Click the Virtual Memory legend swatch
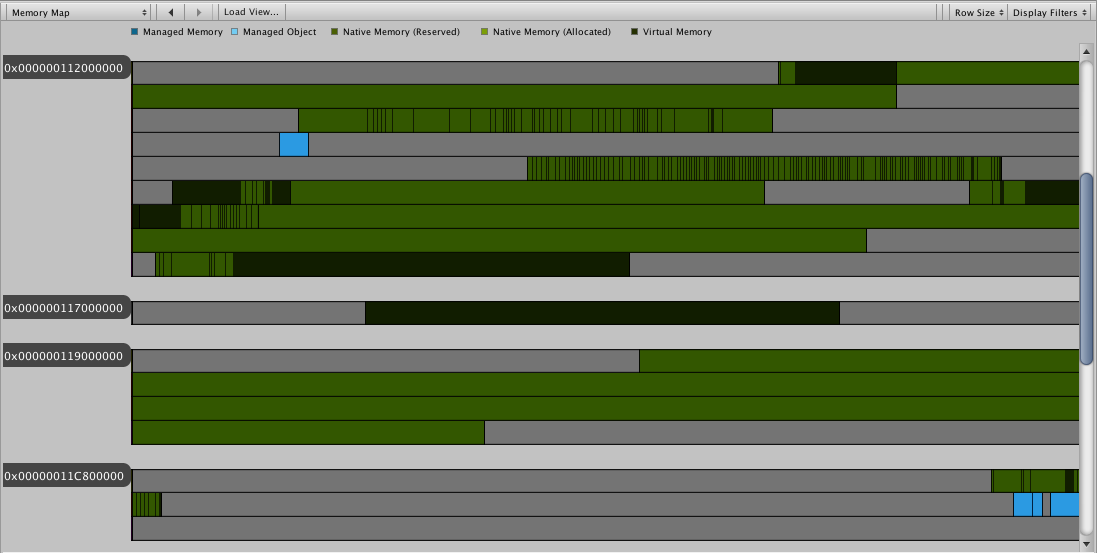Viewport: 1097px width, 553px height. point(635,32)
